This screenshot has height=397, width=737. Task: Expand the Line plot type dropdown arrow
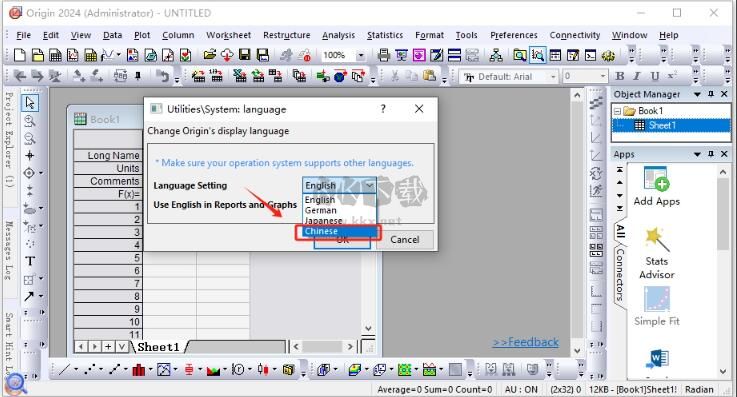(76, 370)
